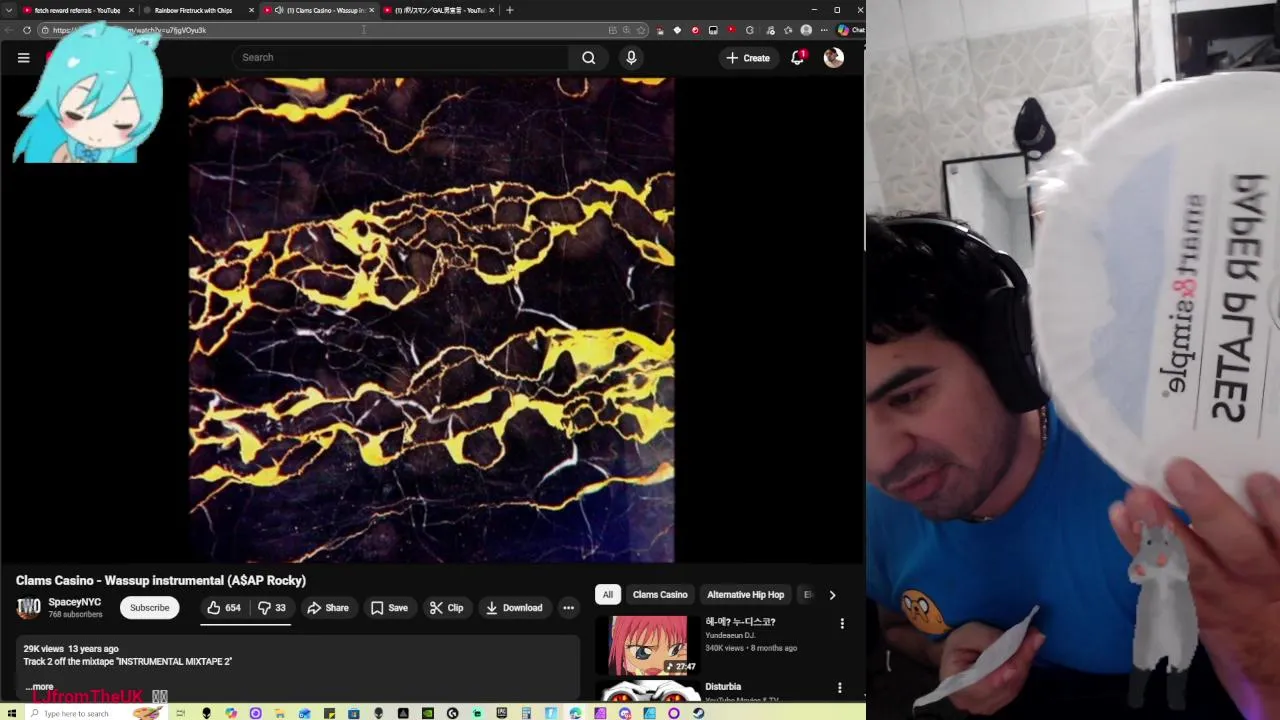Focus the YouTube search field
This screenshot has height=720, width=1280.
(x=400, y=57)
